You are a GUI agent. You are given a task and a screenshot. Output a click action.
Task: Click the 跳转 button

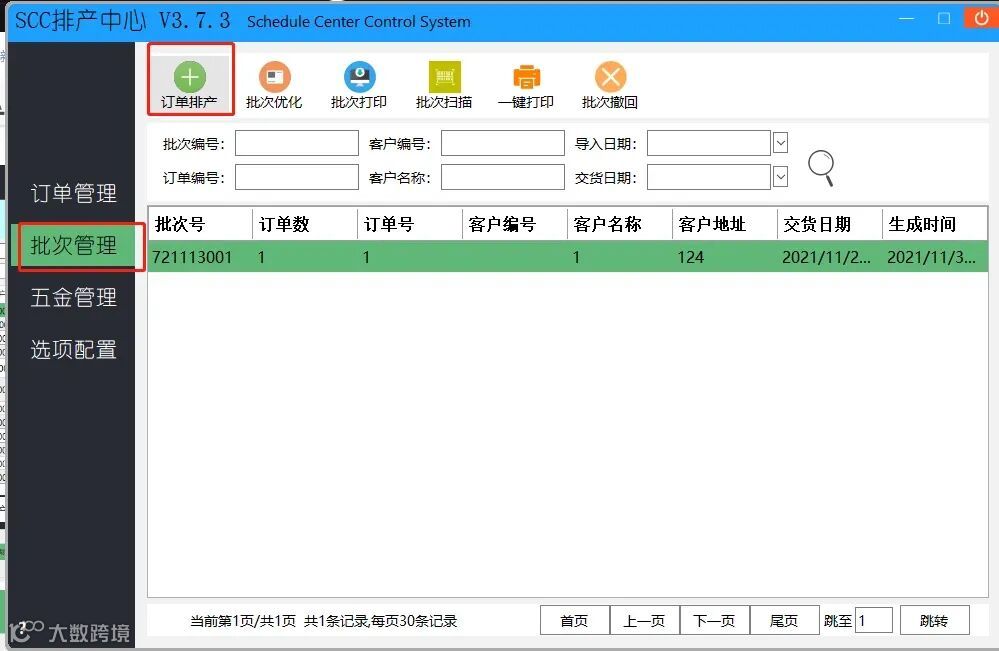tap(935, 620)
